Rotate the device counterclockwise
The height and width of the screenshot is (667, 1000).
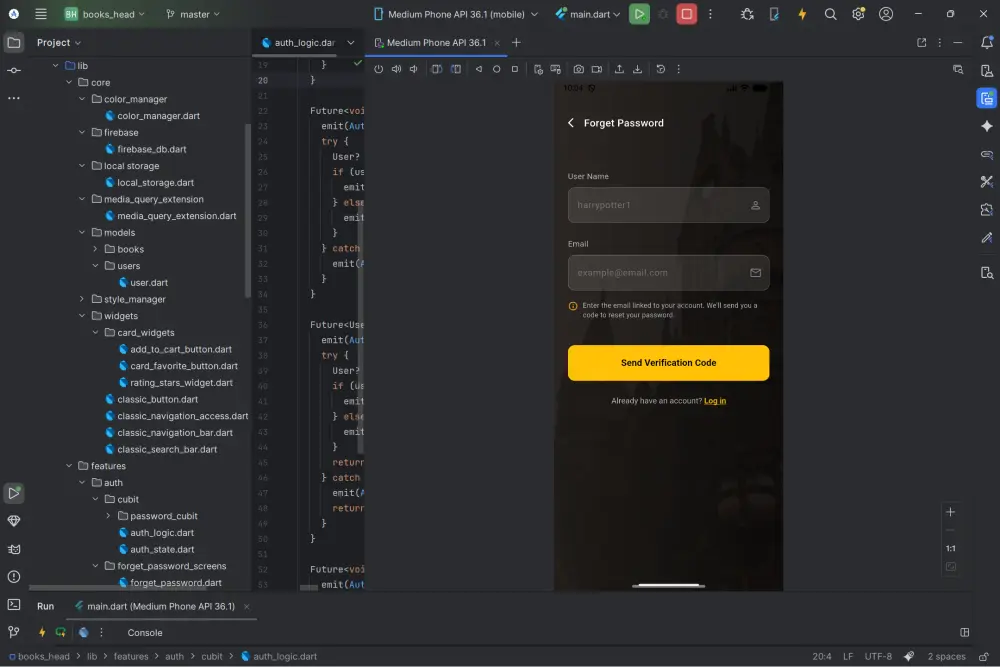point(437,69)
